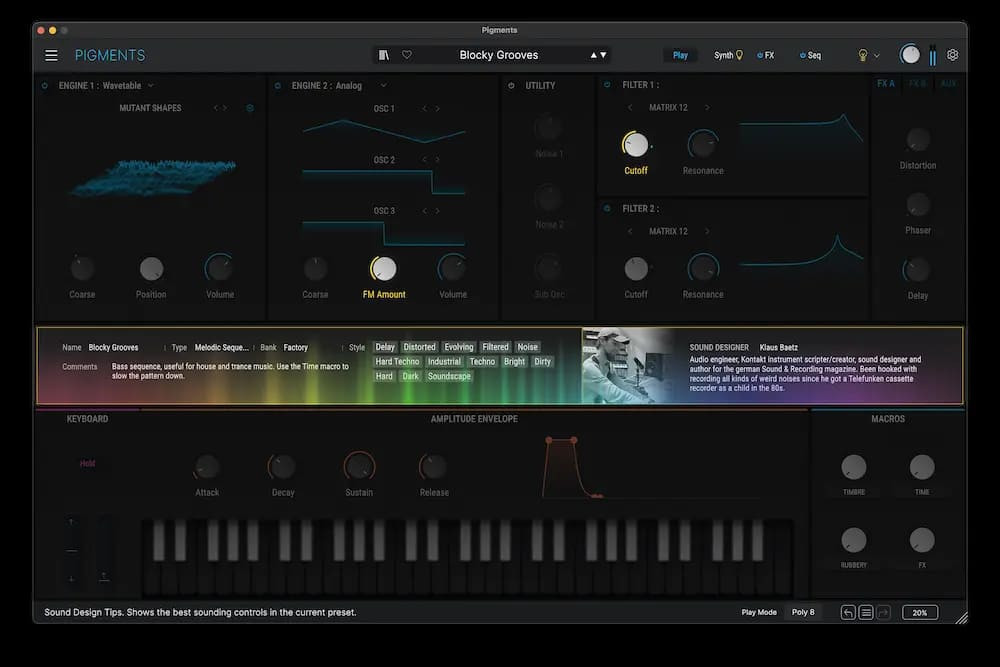This screenshot has width=1000, height=667.
Task: Open the settings gear icon
Action: coord(953,56)
